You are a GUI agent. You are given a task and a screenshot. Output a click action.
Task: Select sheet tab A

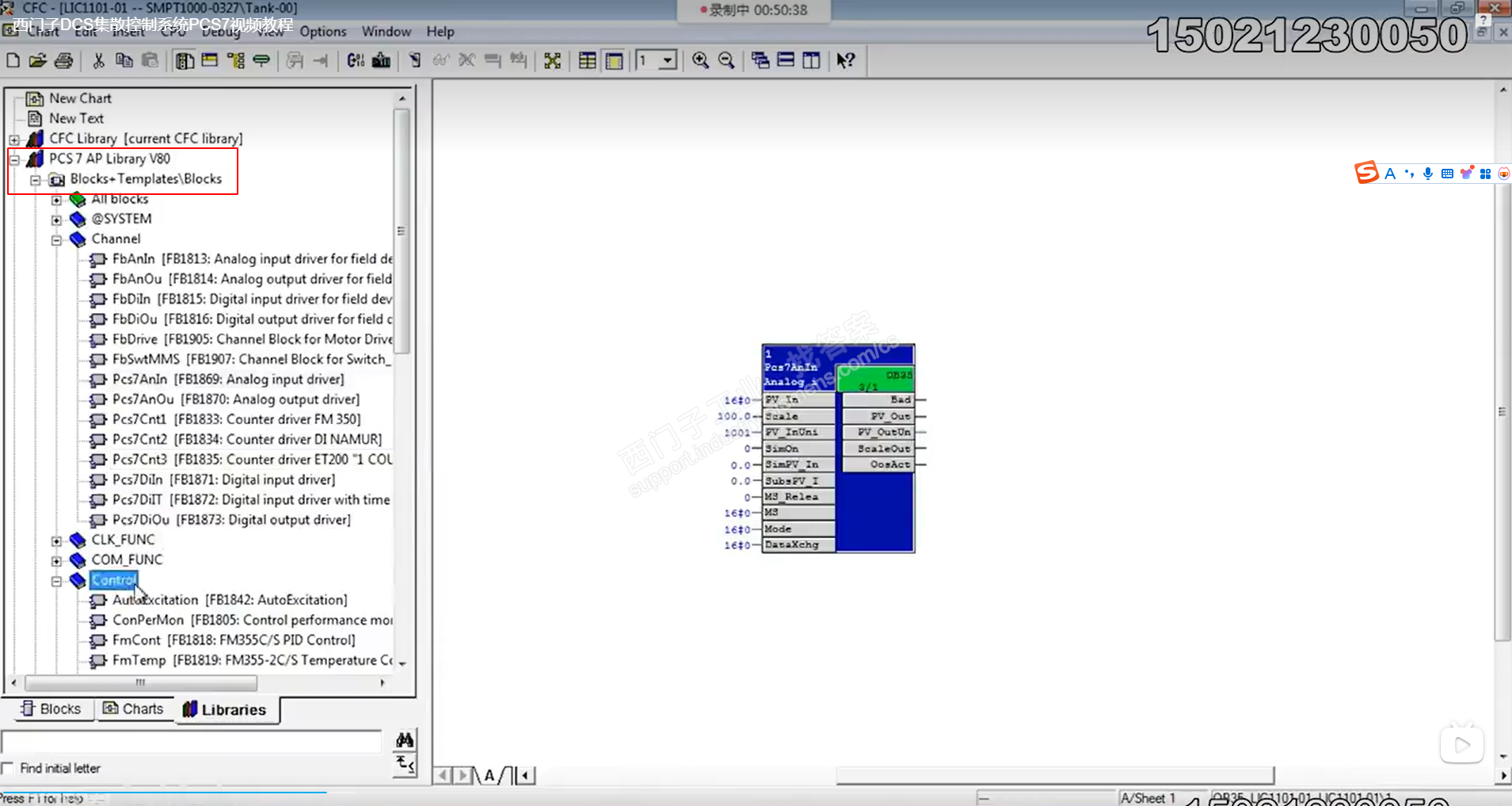point(489,776)
